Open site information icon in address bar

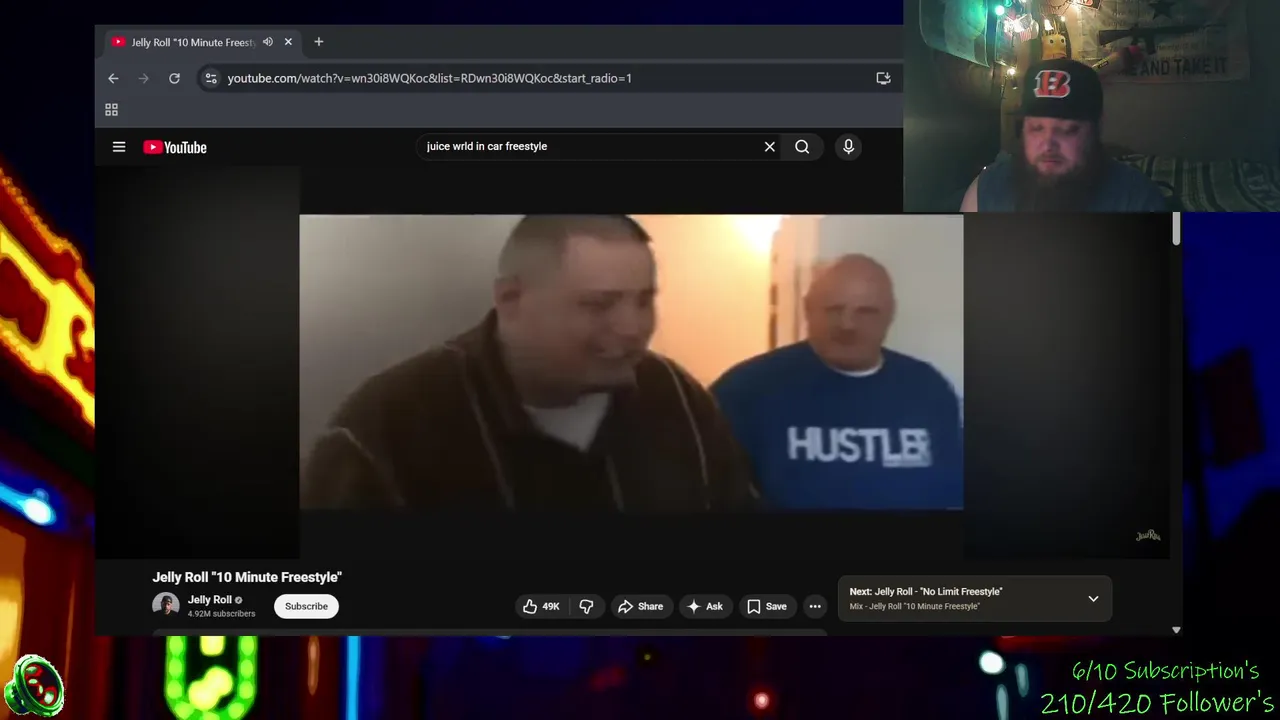pos(210,78)
